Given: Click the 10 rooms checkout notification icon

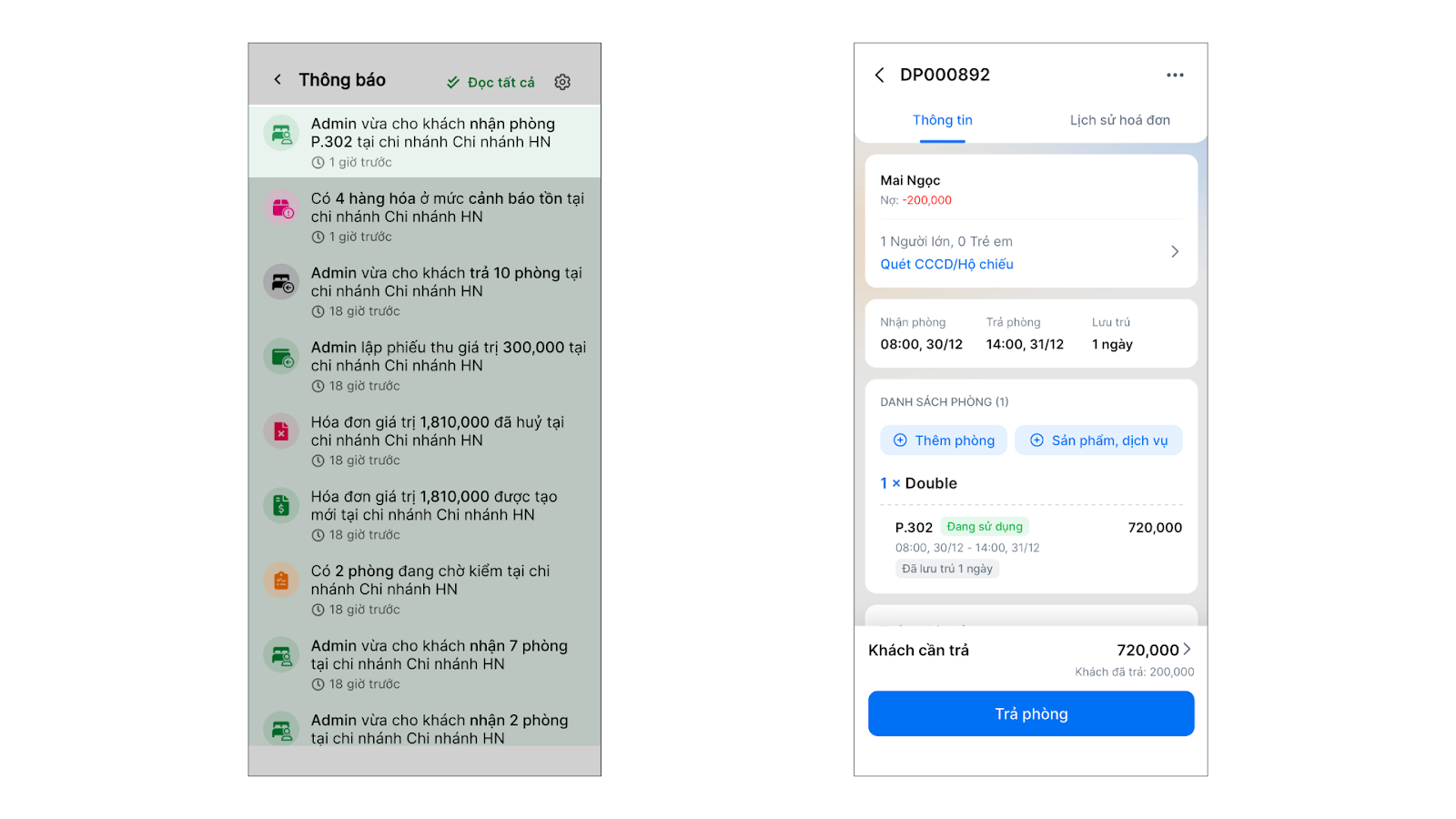Looking at the screenshot, I should pos(281,283).
